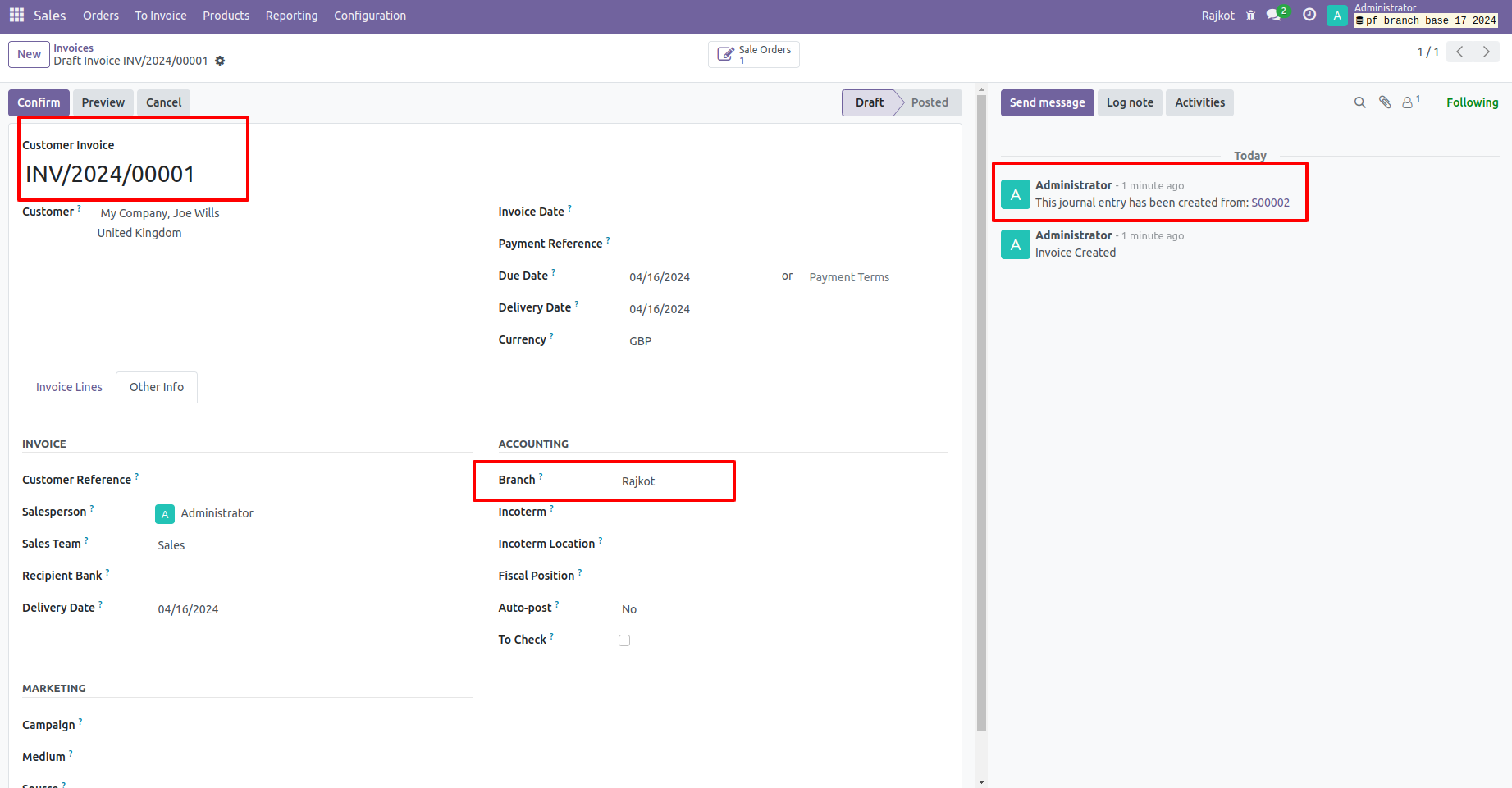
Task: Toggle off the Following status
Action: coord(1472,102)
